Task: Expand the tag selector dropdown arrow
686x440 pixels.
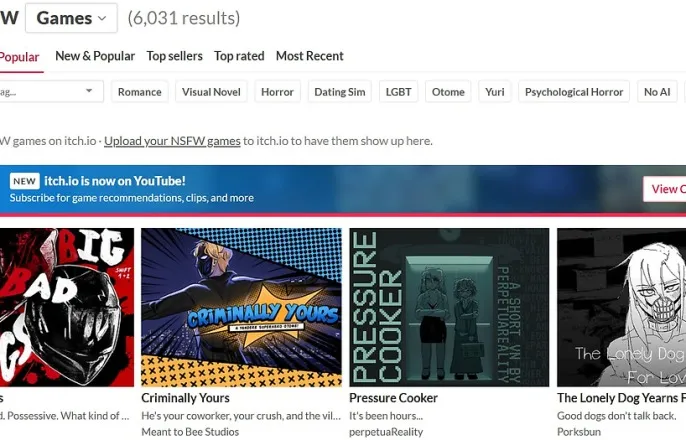Action: click(89, 91)
